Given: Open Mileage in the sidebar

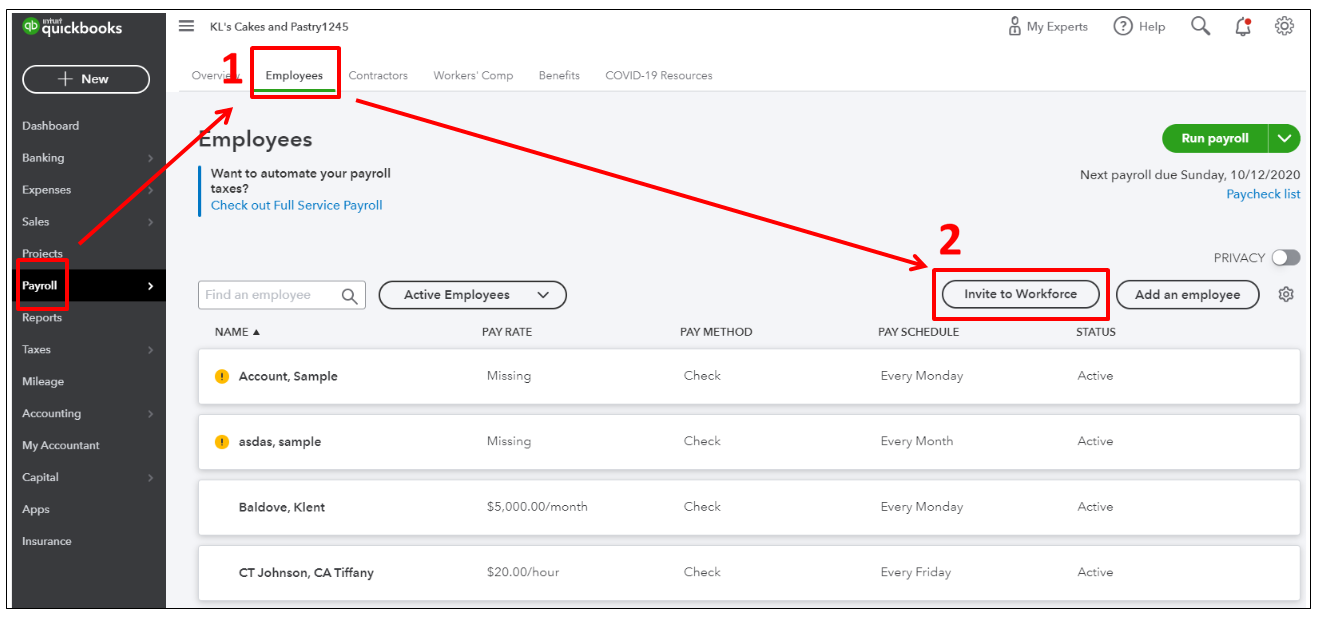Looking at the screenshot, I should click(x=43, y=382).
